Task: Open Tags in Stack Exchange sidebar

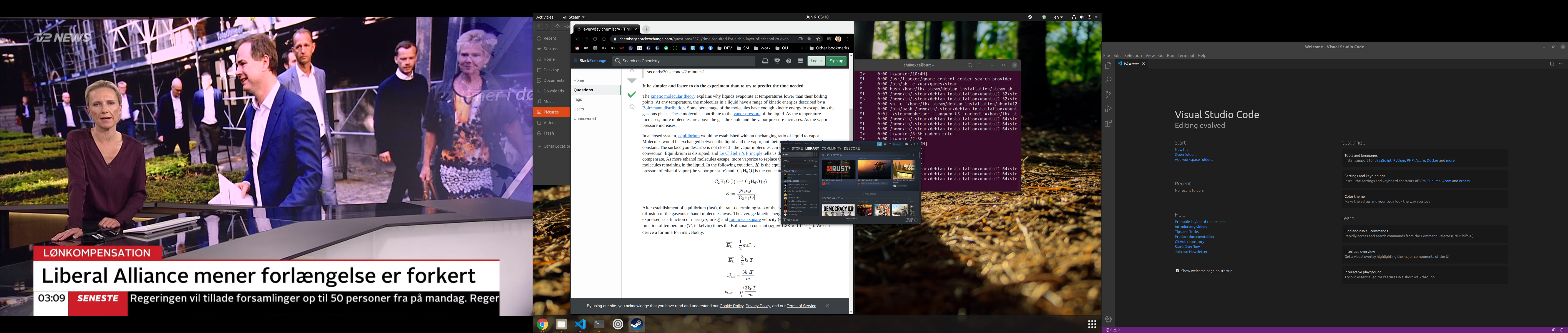Action: pyautogui.click(x=578, y=99)
